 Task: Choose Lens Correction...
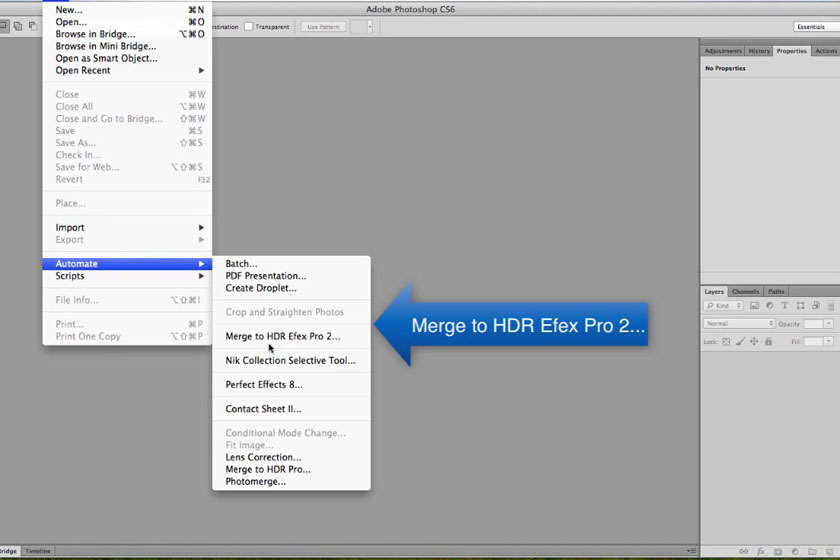(x=291, y=457)
